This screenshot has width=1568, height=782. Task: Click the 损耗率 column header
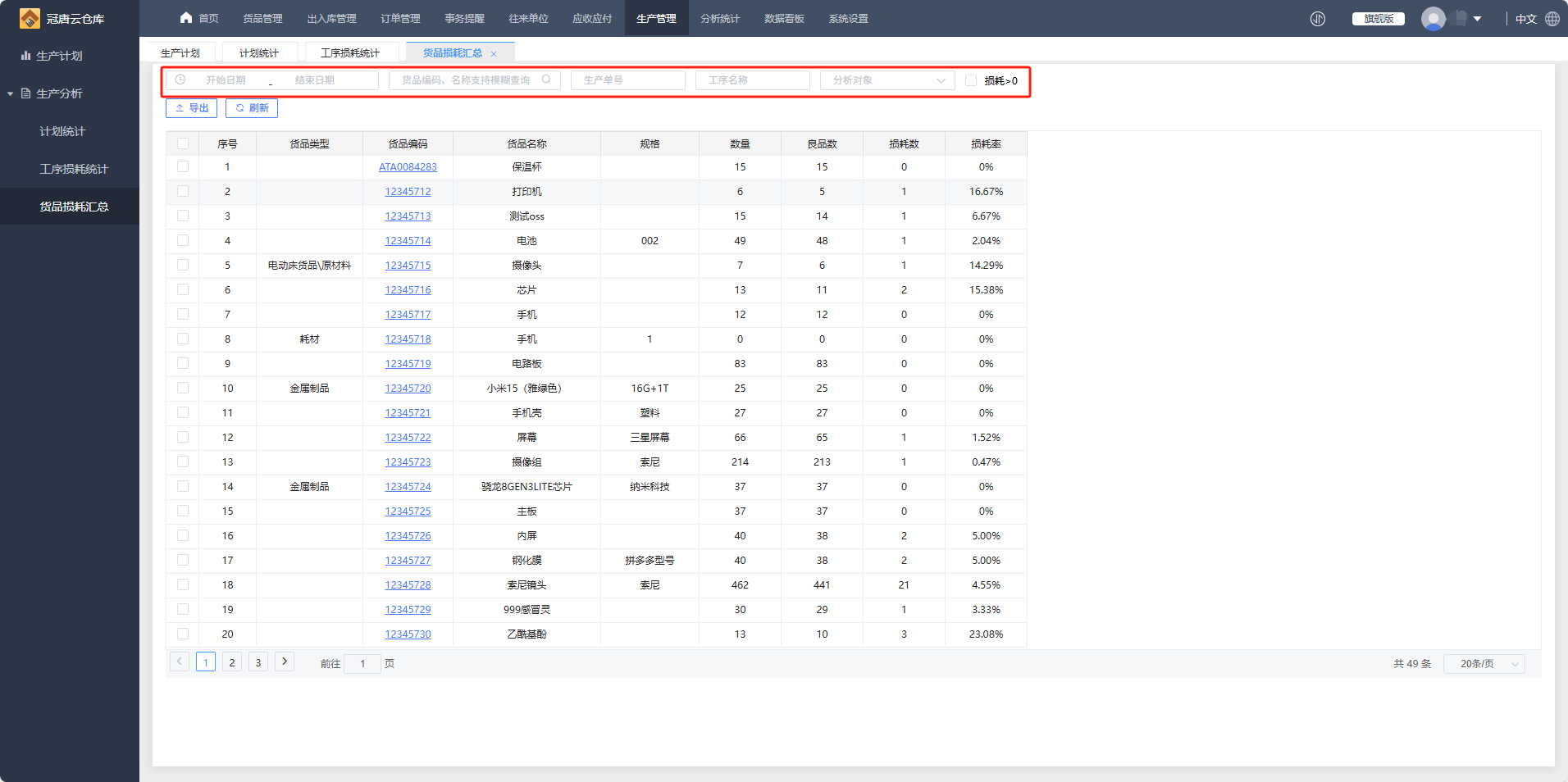986,143
